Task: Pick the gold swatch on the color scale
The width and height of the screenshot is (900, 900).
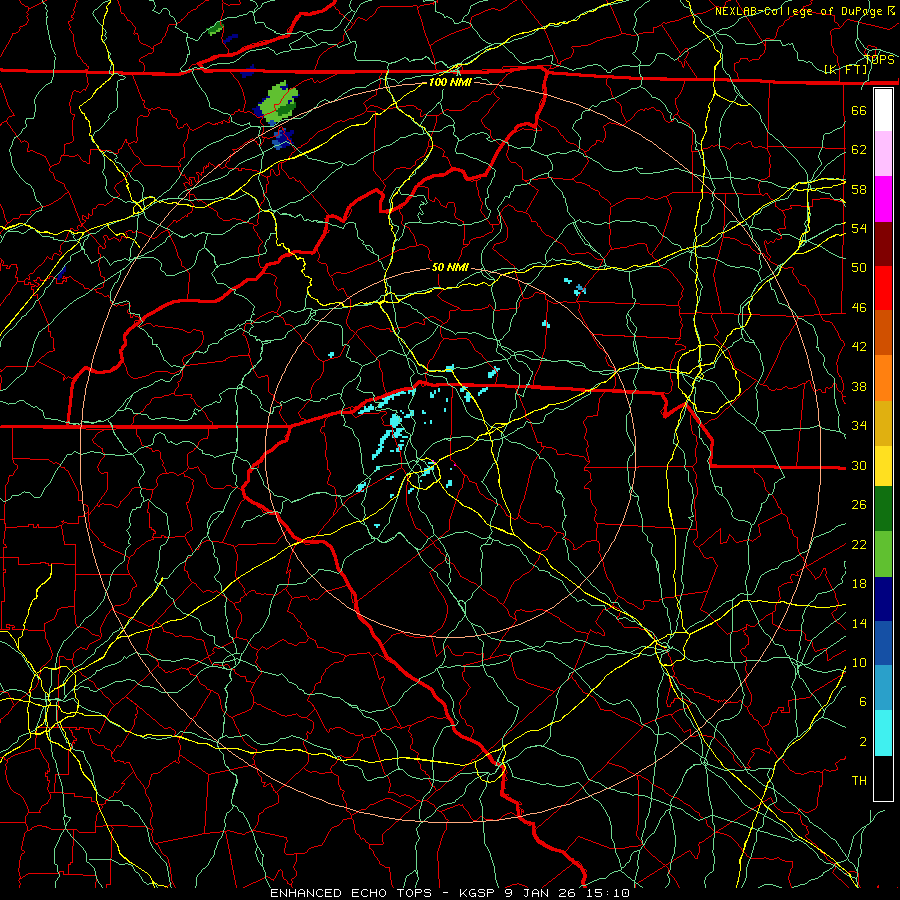Action: (883, 422)
